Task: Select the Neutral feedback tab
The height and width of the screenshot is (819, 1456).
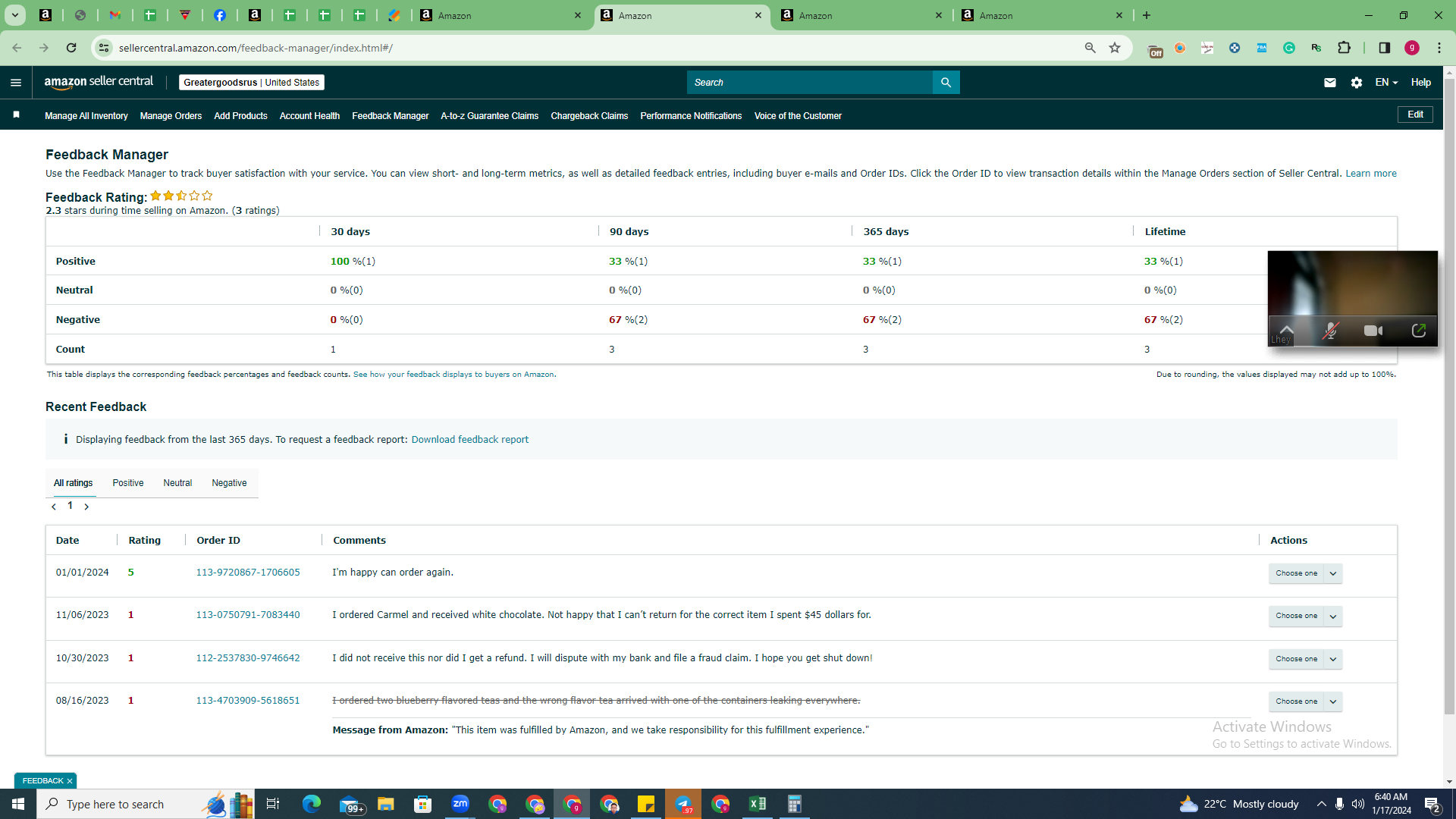Action: pos(177,483)
